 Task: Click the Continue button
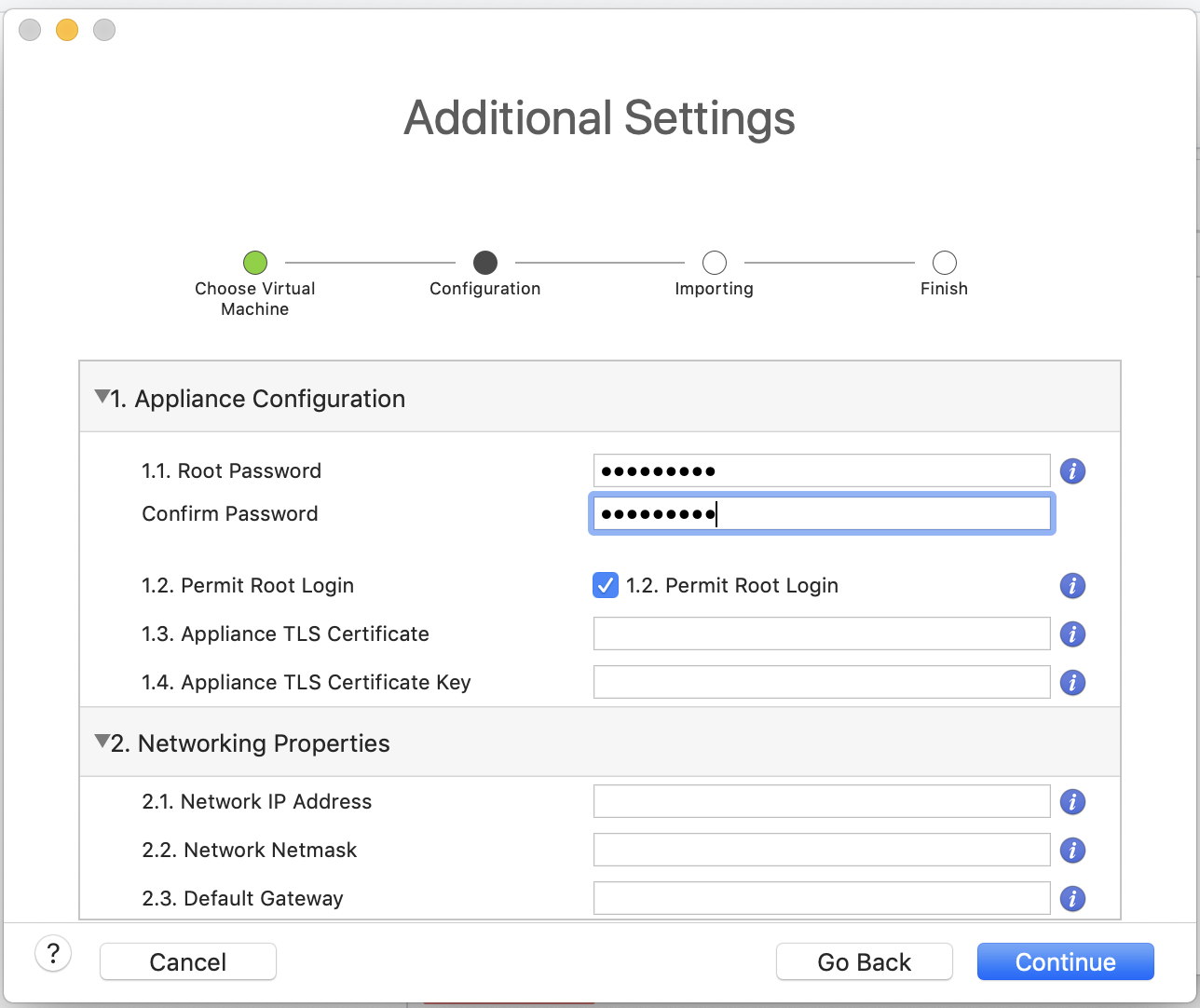point(1066,961)
